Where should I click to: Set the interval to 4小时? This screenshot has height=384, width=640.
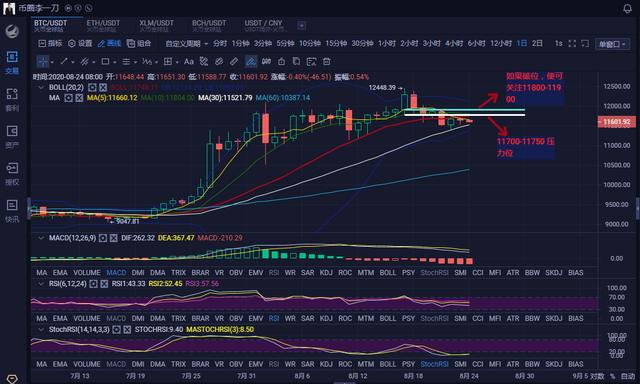pos(454,43)
